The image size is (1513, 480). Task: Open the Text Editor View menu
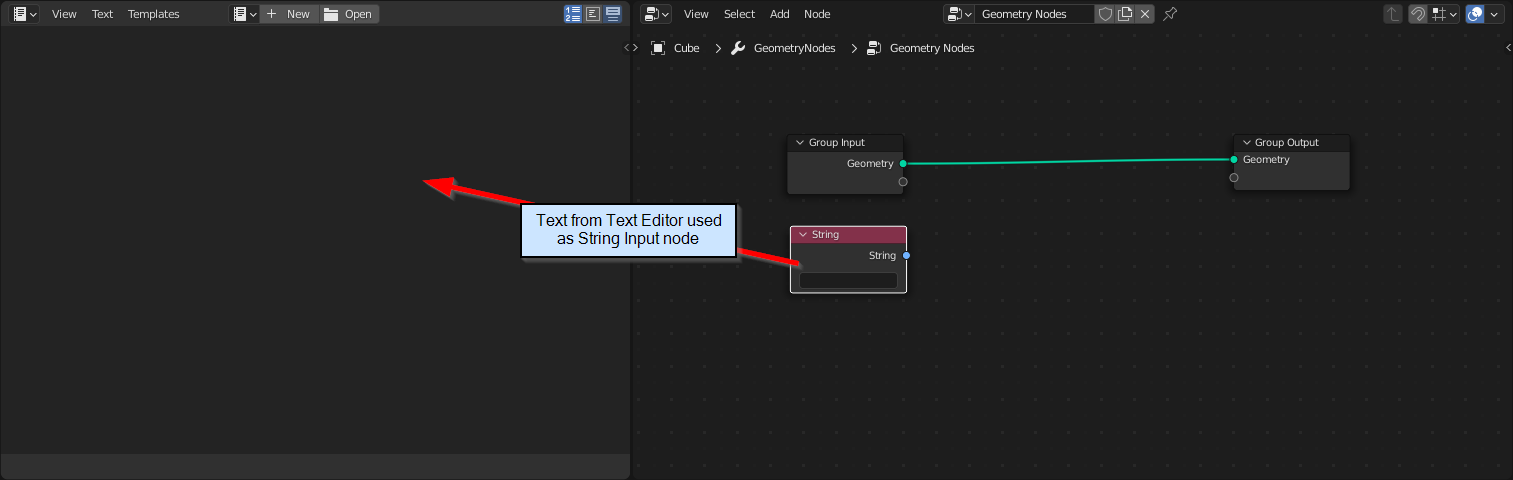click(64, 14)
